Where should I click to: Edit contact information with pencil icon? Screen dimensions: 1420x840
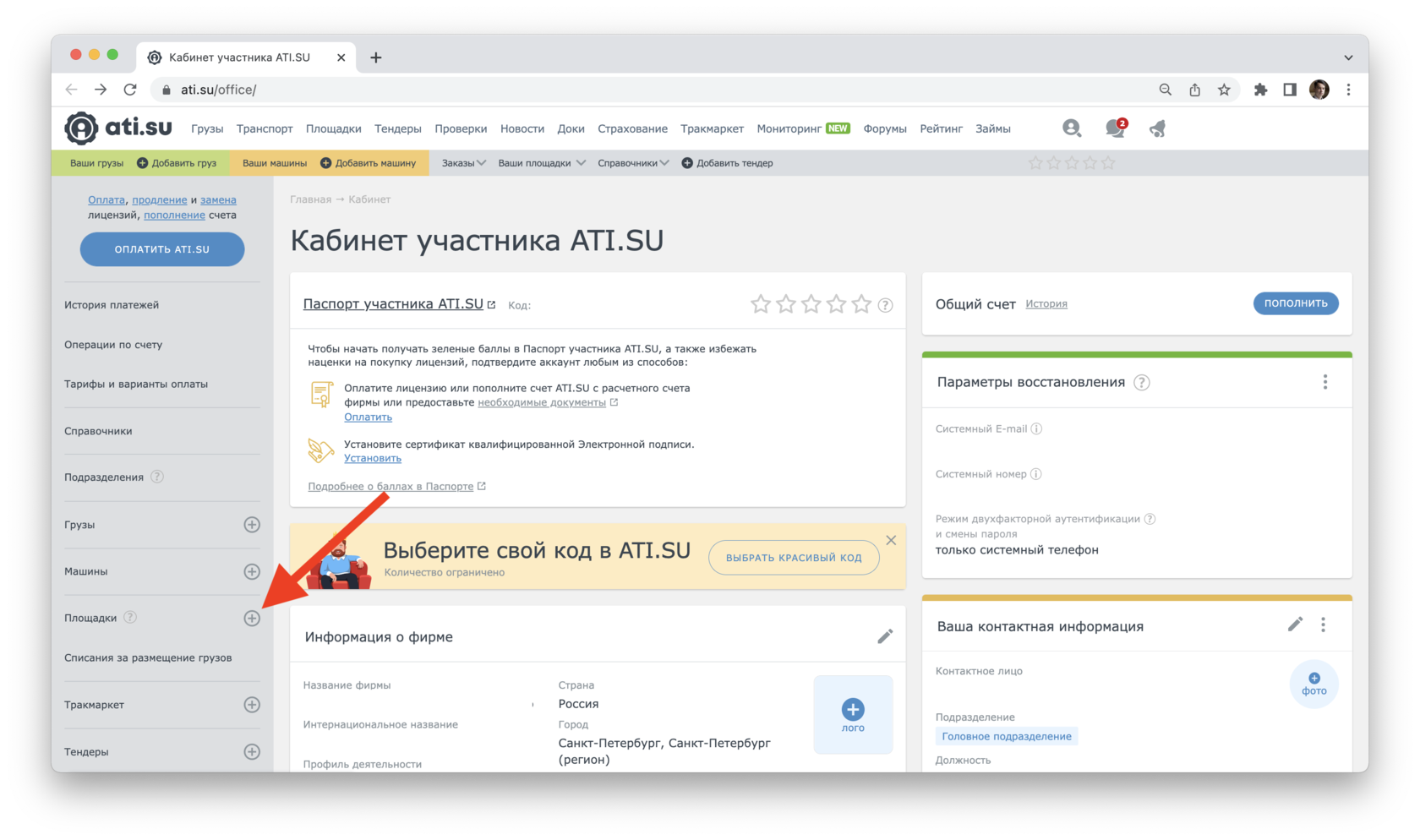pos(1295,625)
